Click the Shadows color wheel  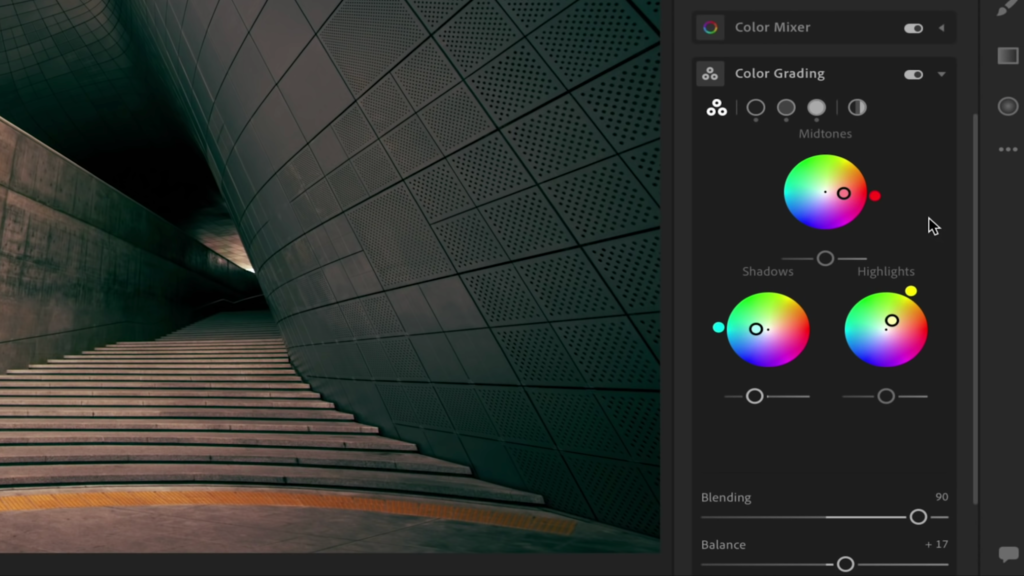pos(768,329)
